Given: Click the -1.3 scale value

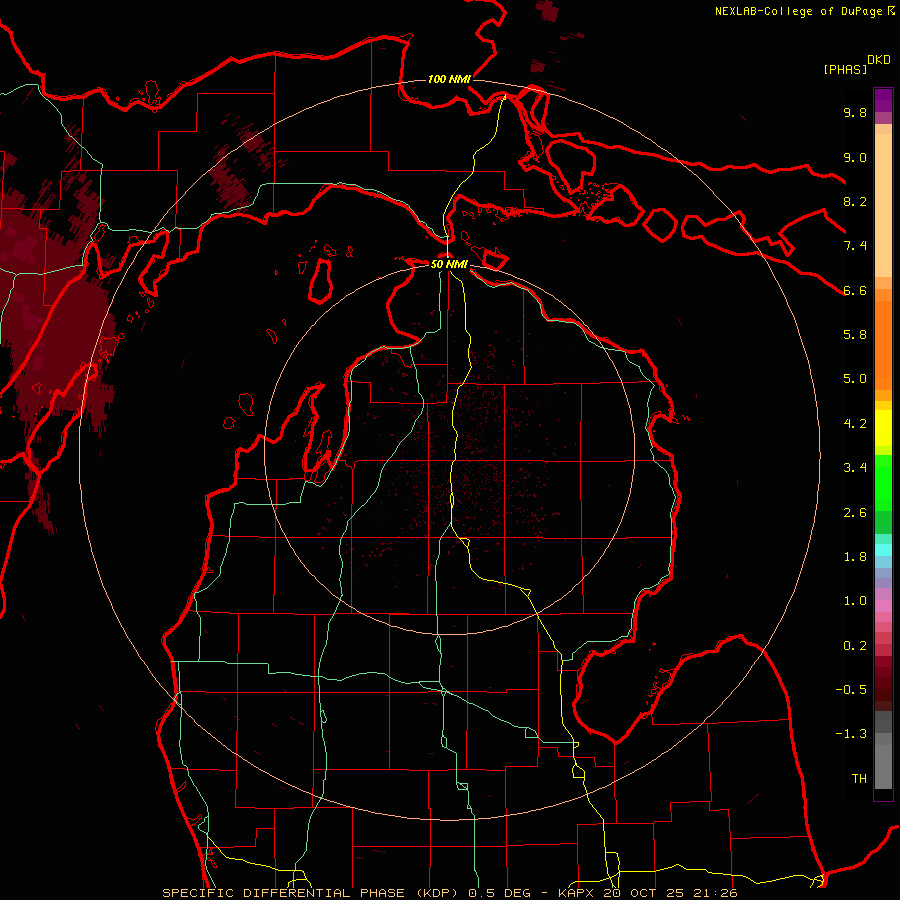Looking at the screenshot, I should (x=851, y=734).
